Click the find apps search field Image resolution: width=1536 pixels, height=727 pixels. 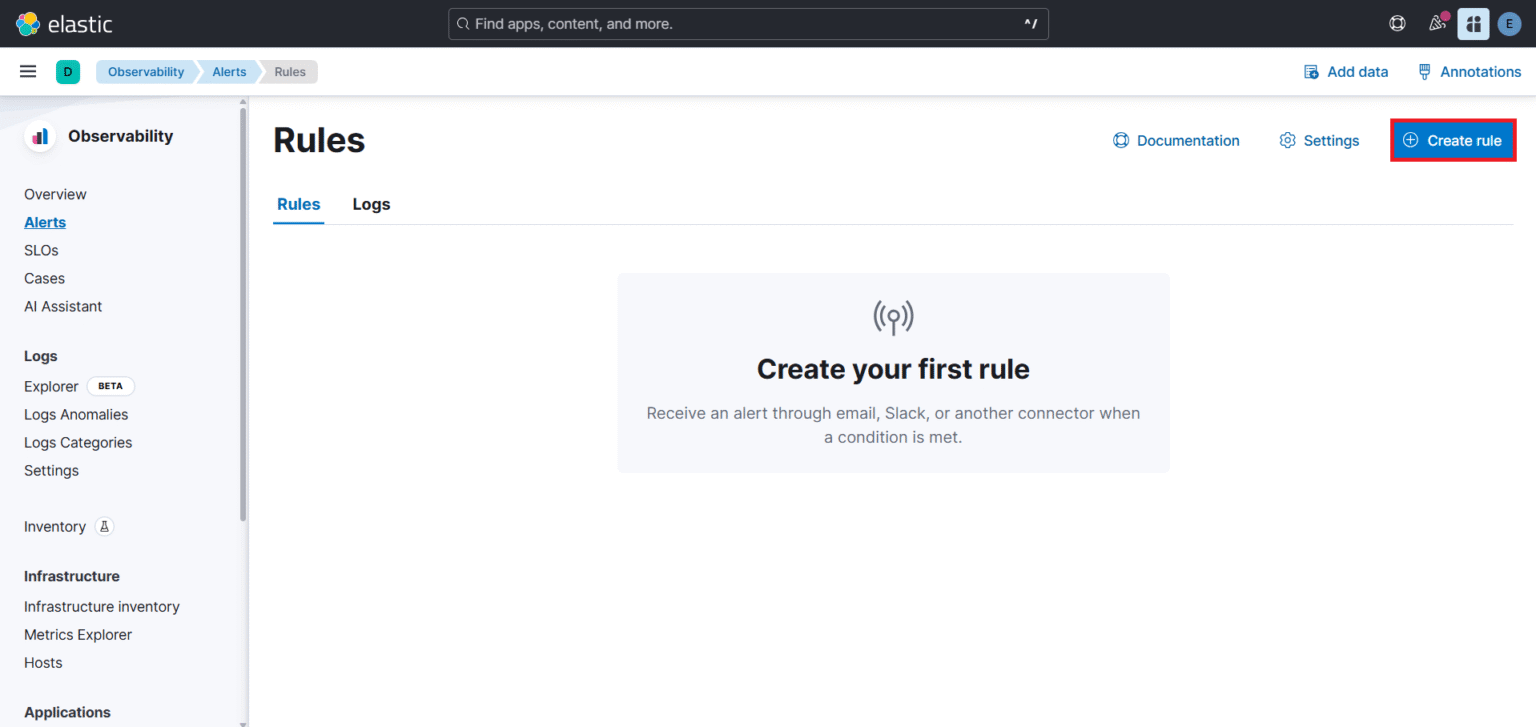pyautogui.click(x=748, y=23)
